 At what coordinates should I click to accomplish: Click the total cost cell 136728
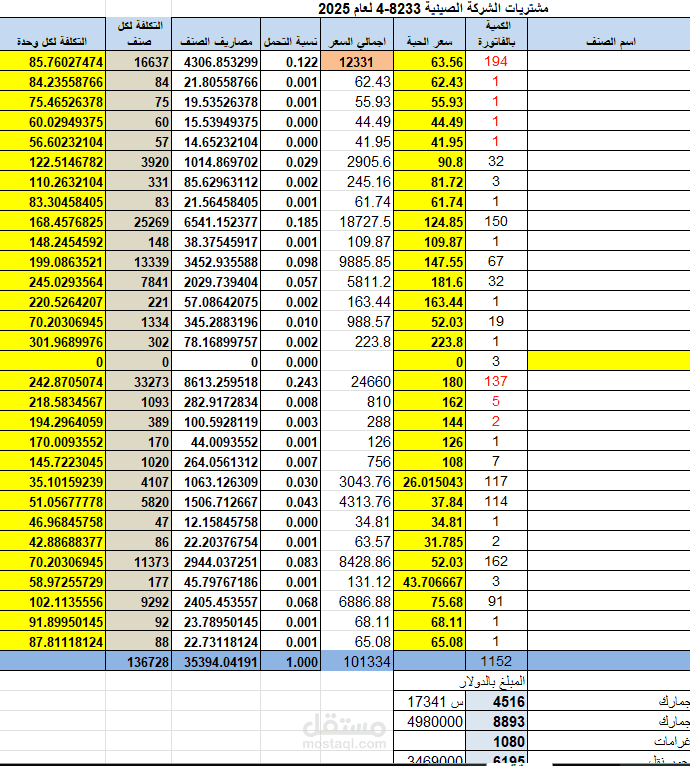click(139, 661)
